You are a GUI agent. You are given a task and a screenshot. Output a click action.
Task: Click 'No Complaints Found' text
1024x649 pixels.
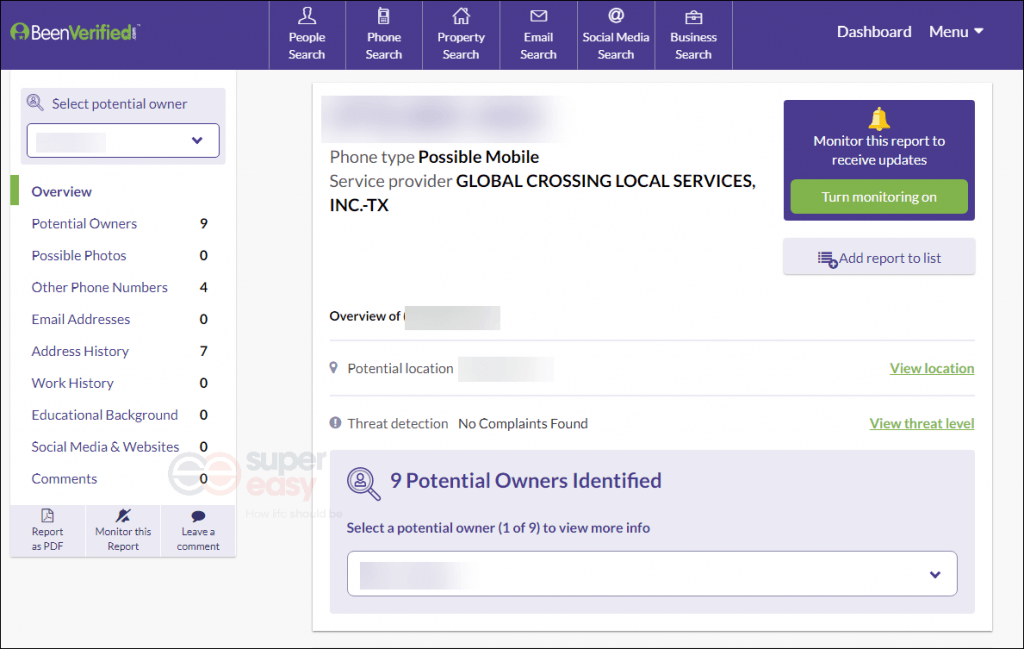click(523, 423)
